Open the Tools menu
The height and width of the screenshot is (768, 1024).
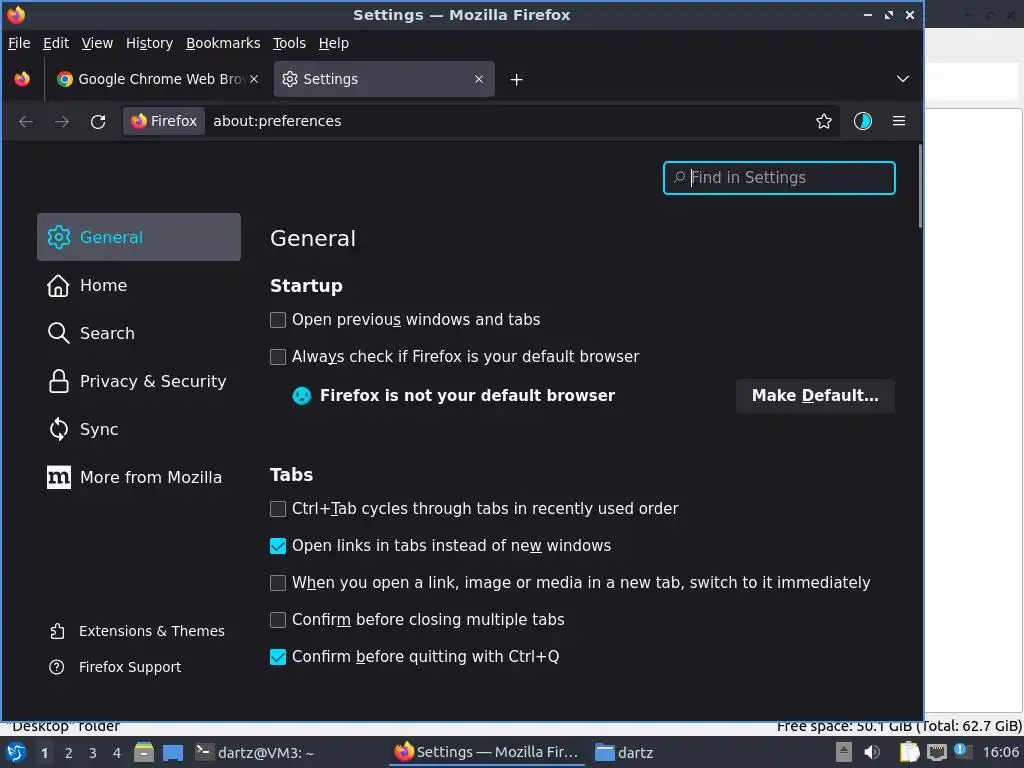[x=289, y=43]
